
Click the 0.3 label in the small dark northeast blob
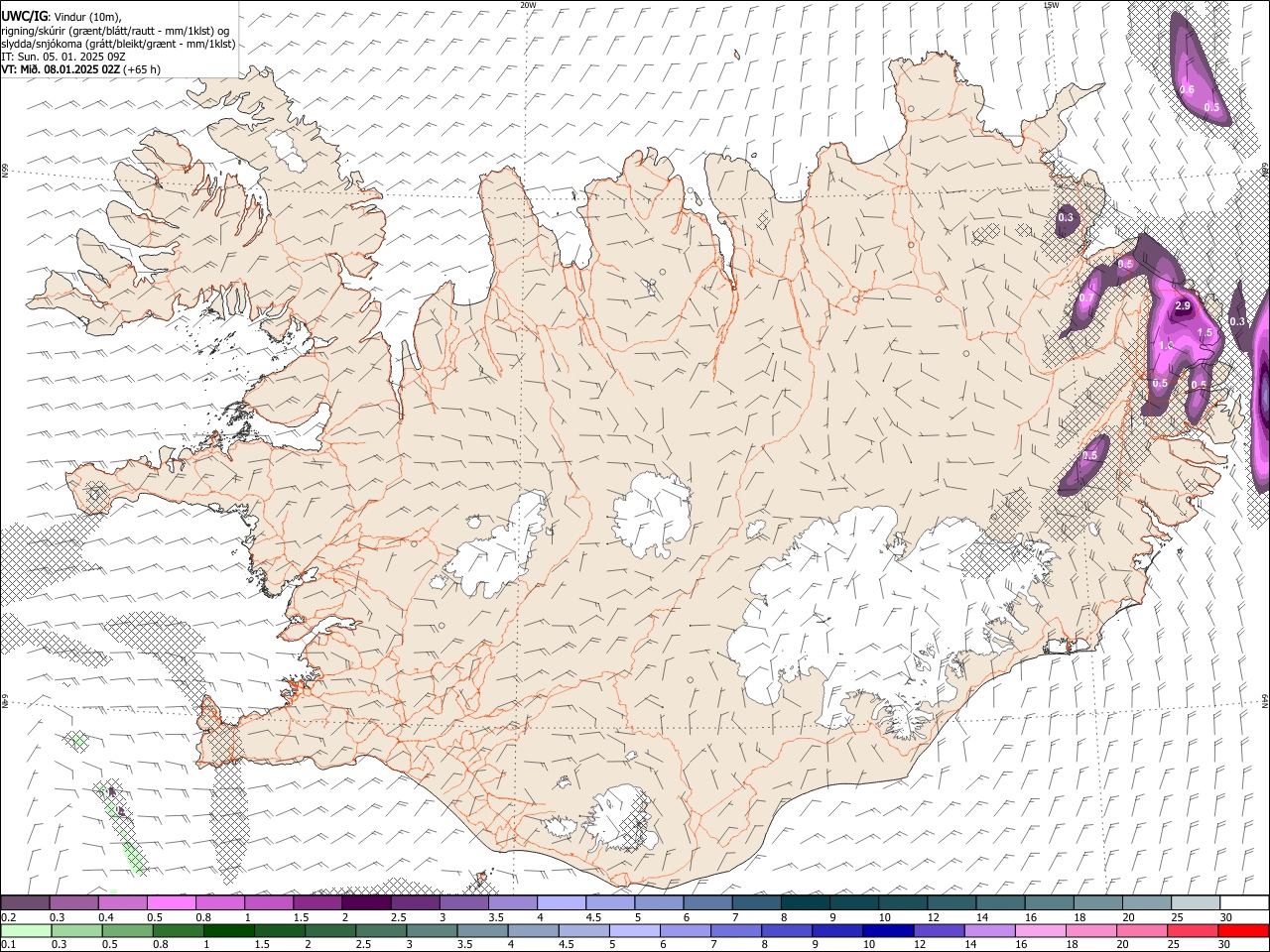(1066, 217)
